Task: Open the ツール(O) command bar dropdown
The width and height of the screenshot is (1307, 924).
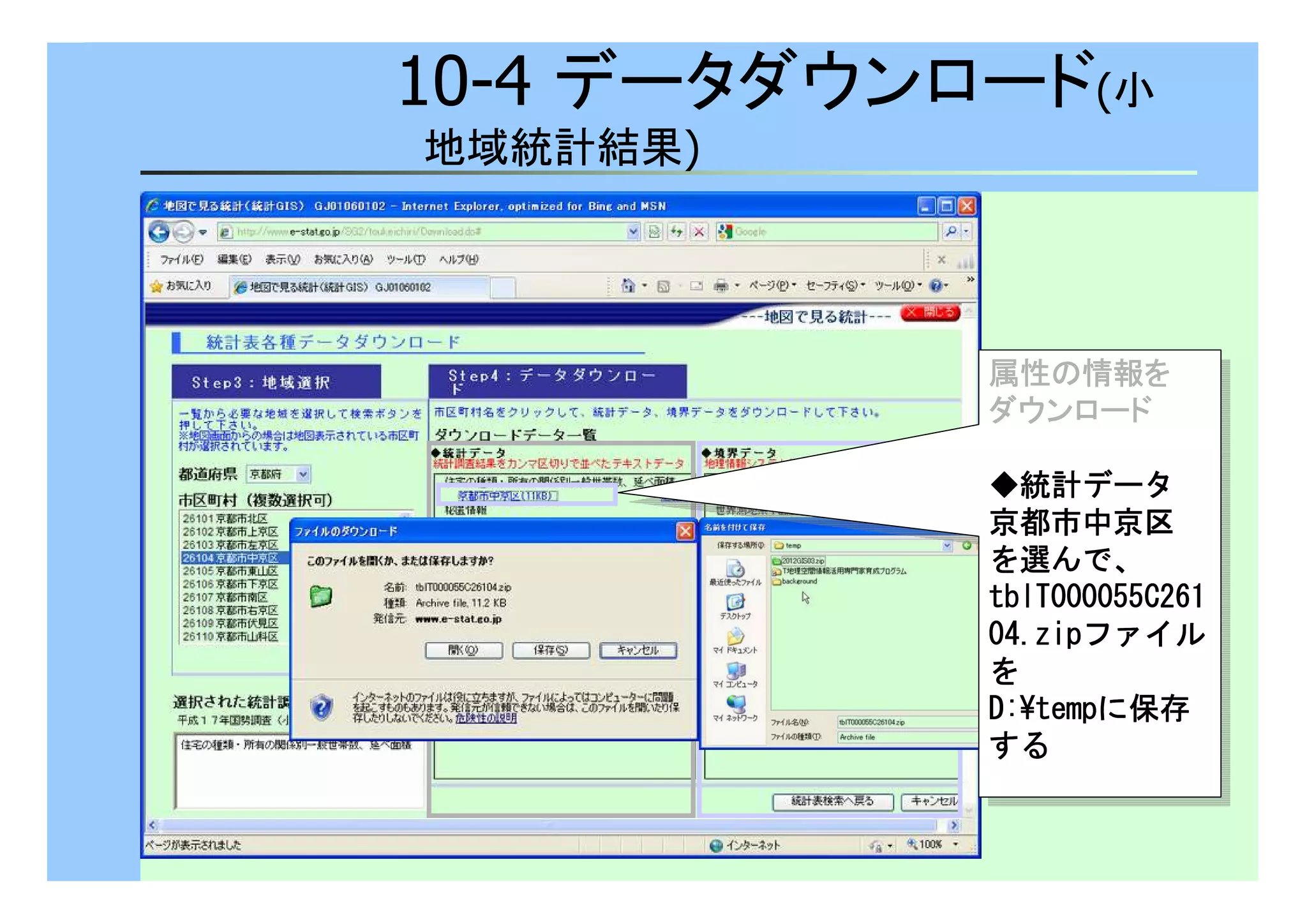Action: tap(898, 286)
